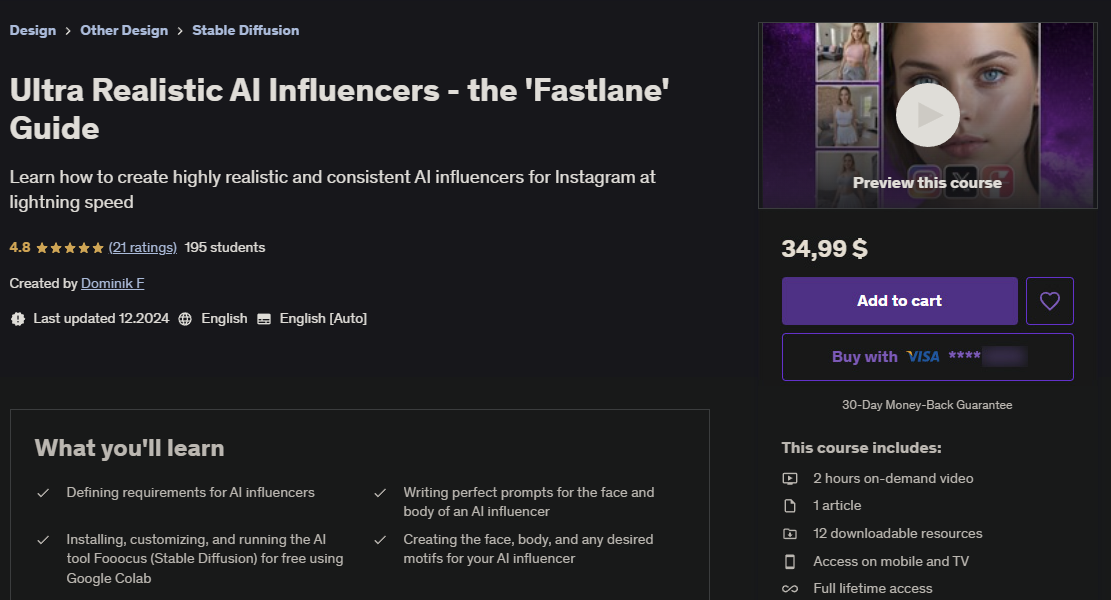
Task: Click the first learning objective checkmark
Action: tap(43, 493)
